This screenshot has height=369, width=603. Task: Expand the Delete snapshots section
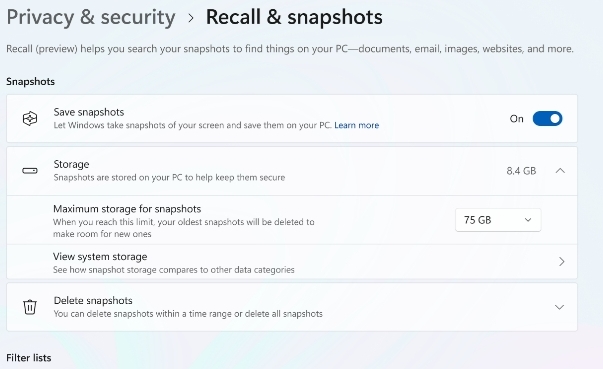[560, 307]
